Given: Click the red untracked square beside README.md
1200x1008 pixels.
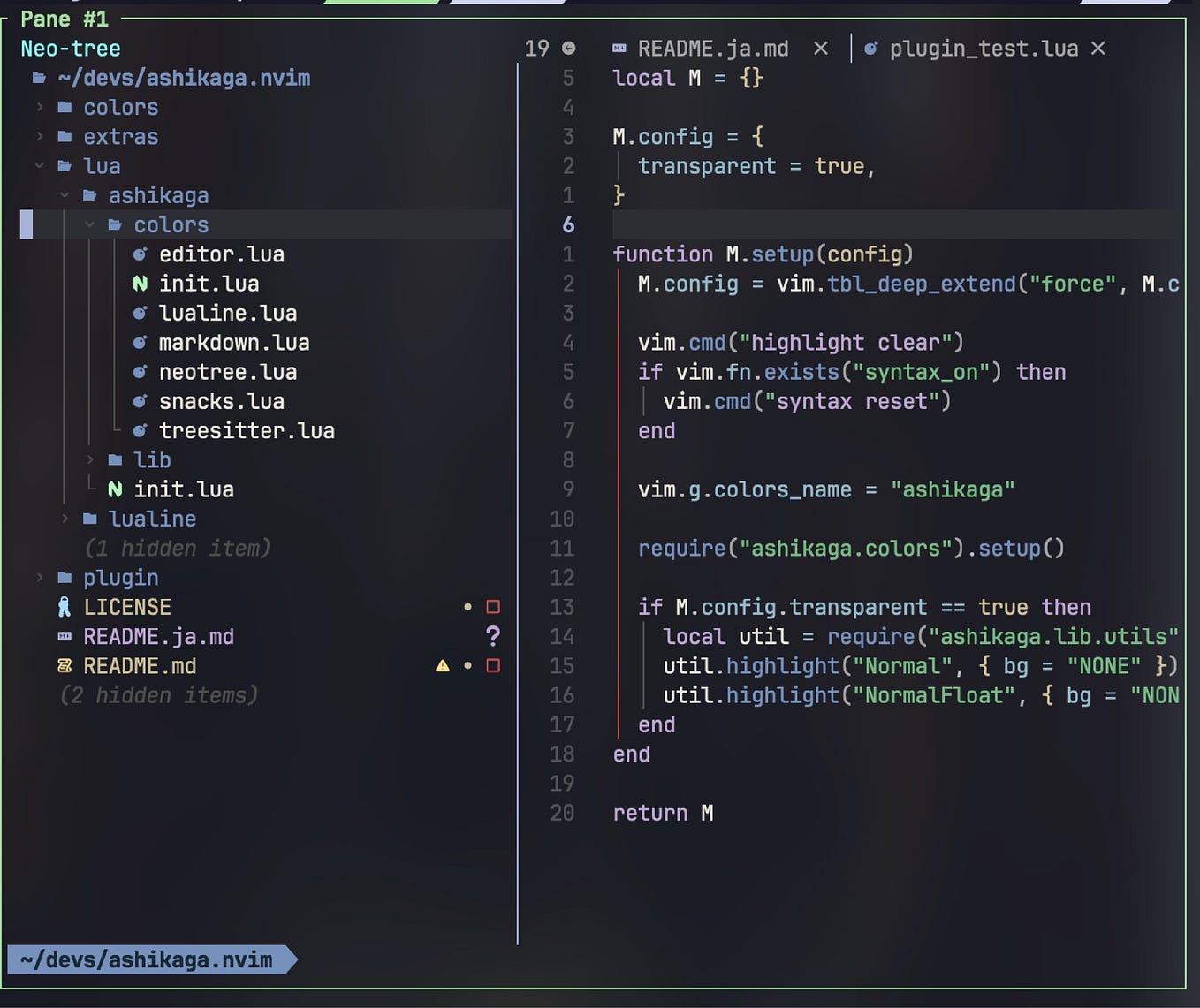Looking at the screenshot, I should click(x=493, y=666).
